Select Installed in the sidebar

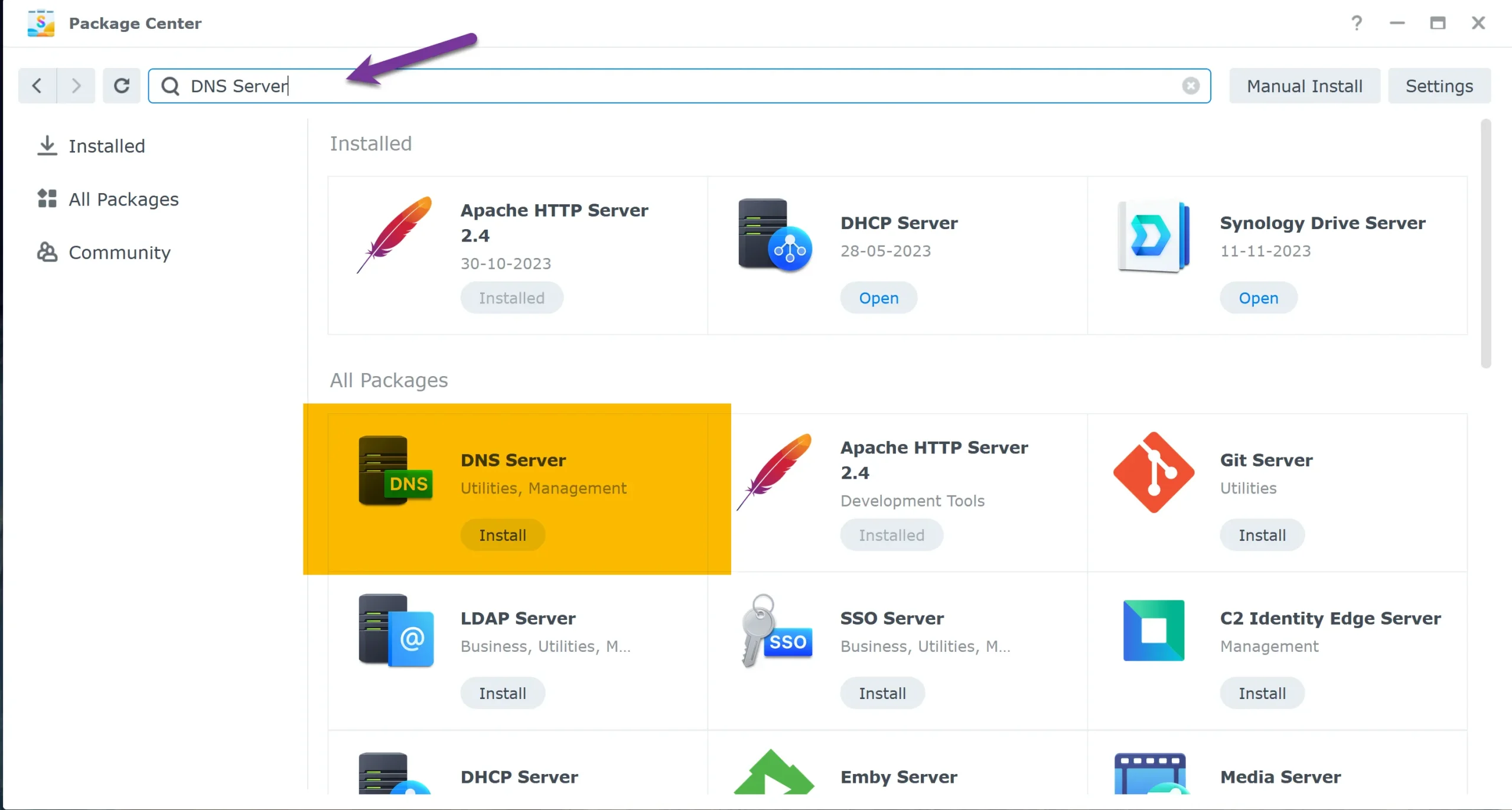106,146
